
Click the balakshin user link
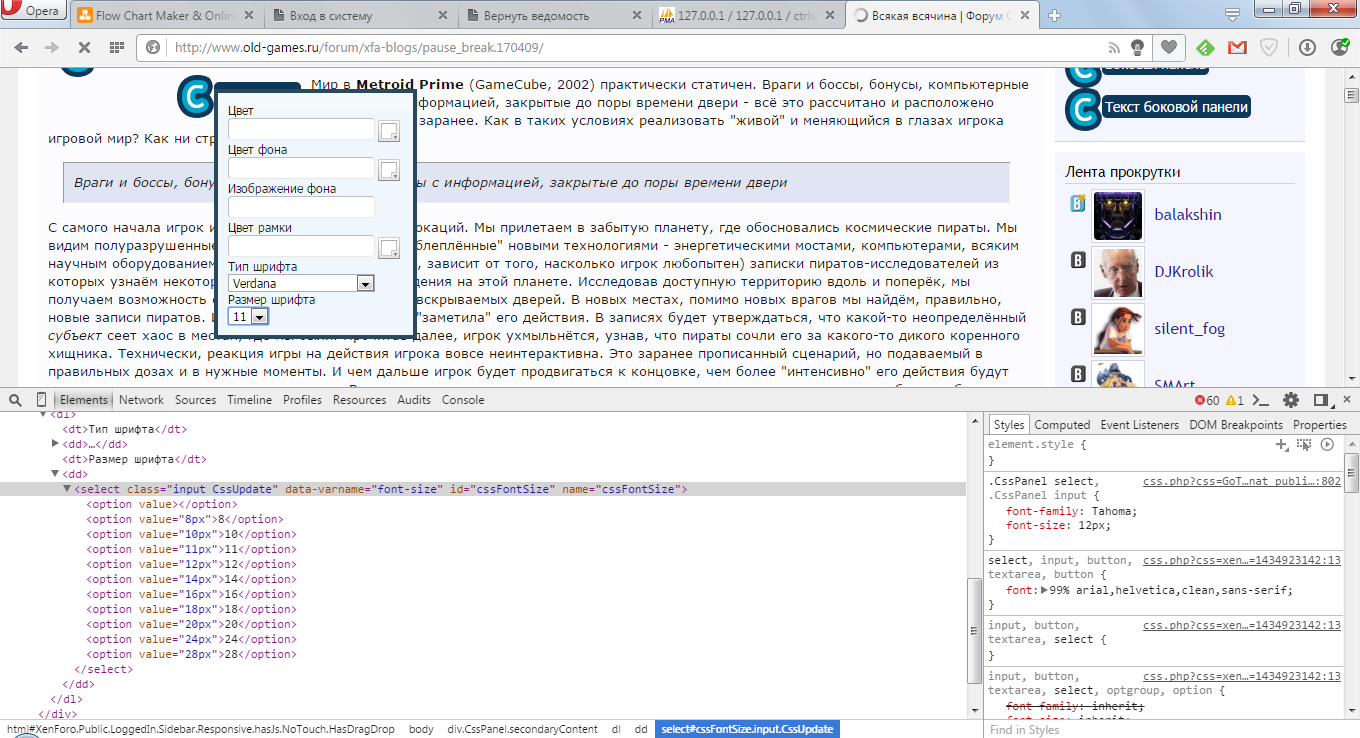point(1187,214)
